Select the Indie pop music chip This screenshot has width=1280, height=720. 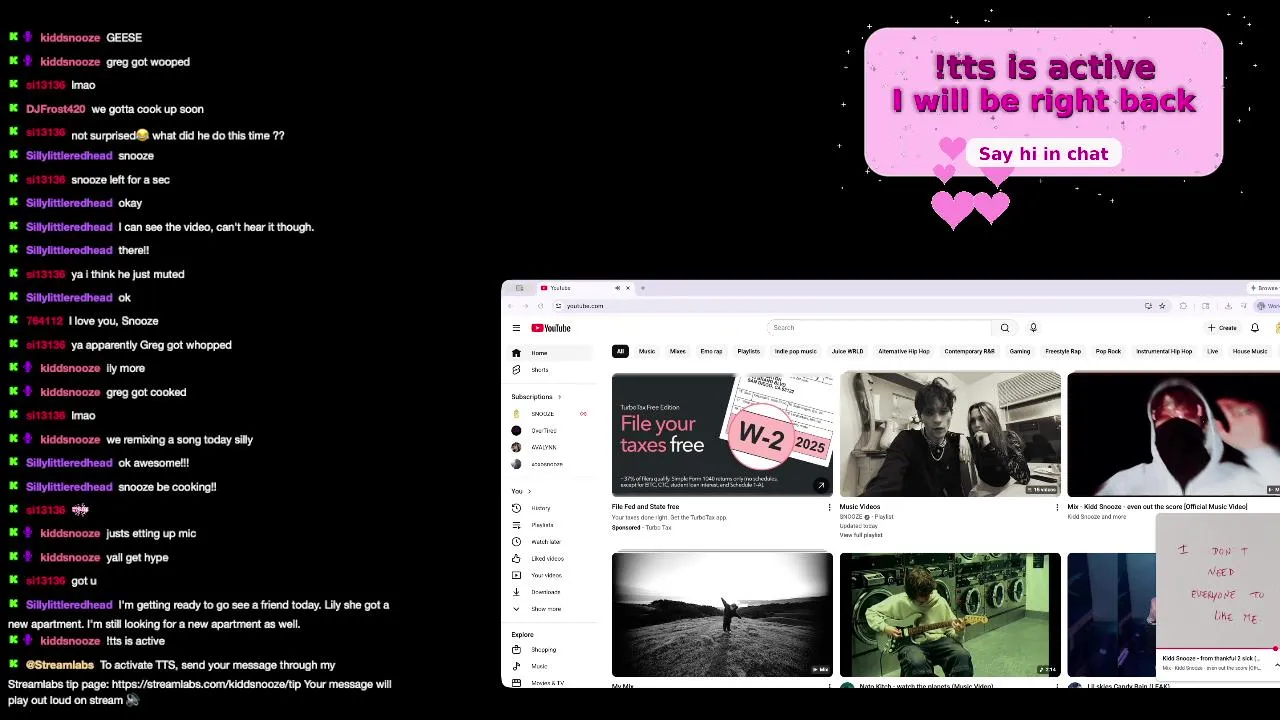[x=796, y=352]
